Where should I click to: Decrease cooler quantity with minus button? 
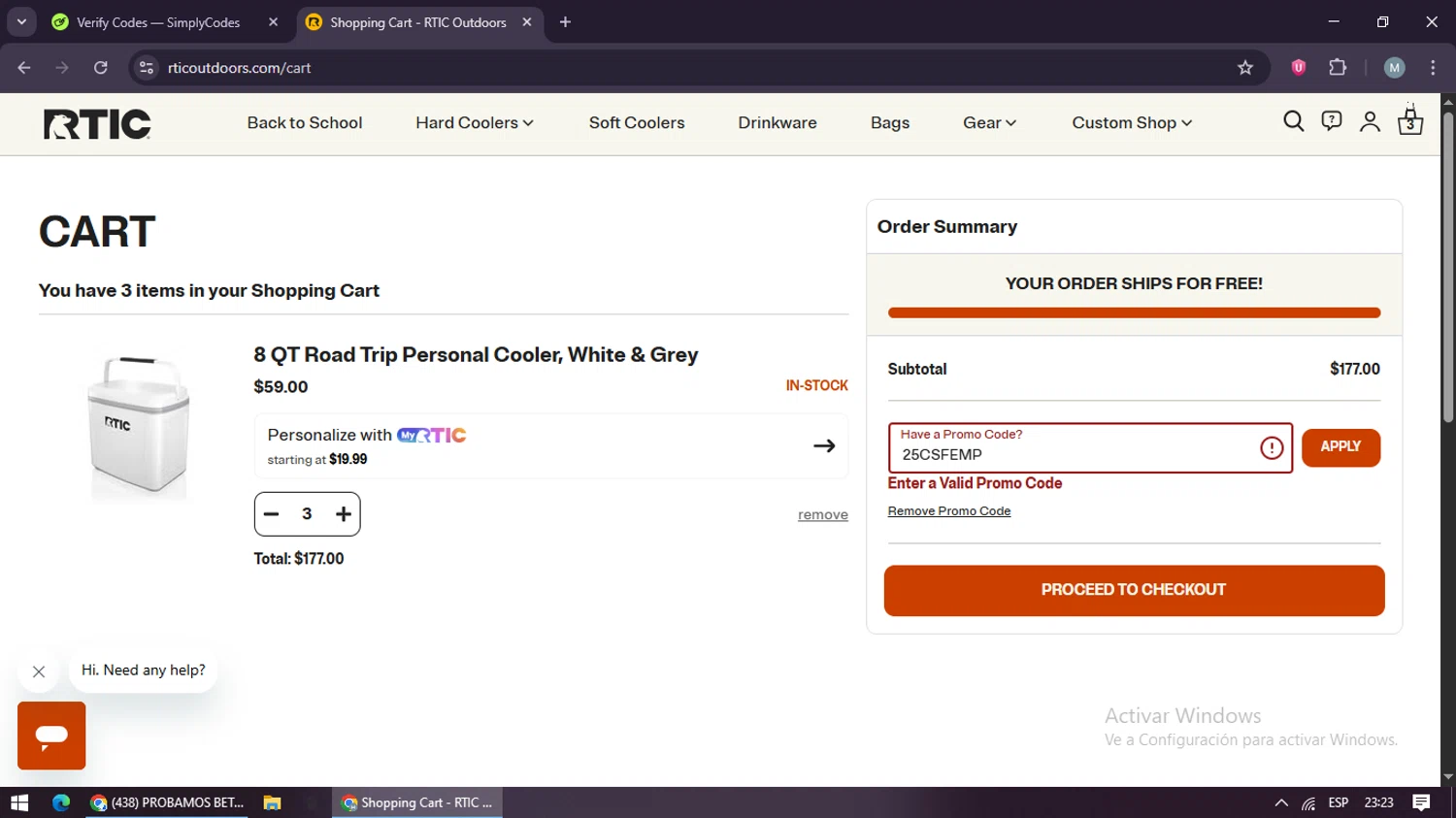tap(272, 514)
